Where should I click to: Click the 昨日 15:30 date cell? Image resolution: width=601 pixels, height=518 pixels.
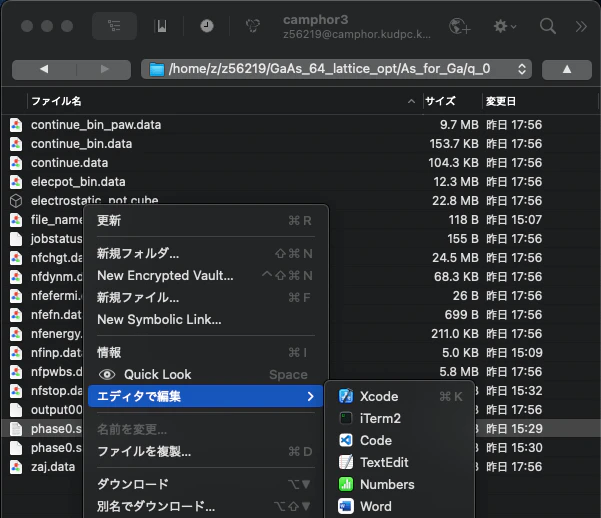[x=514, y=448]
